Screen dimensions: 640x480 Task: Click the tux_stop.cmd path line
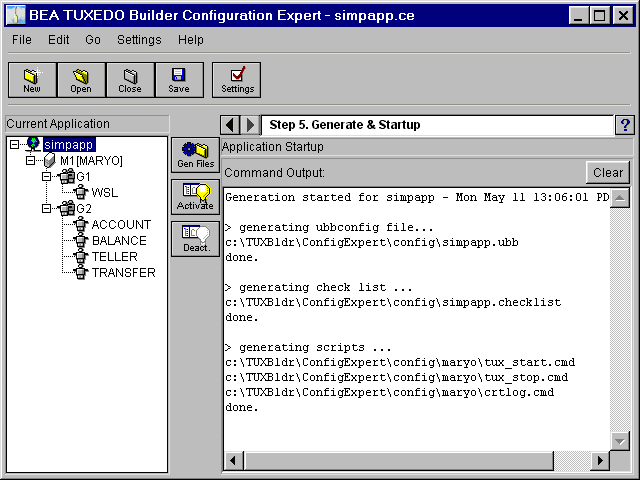[396, 378]
